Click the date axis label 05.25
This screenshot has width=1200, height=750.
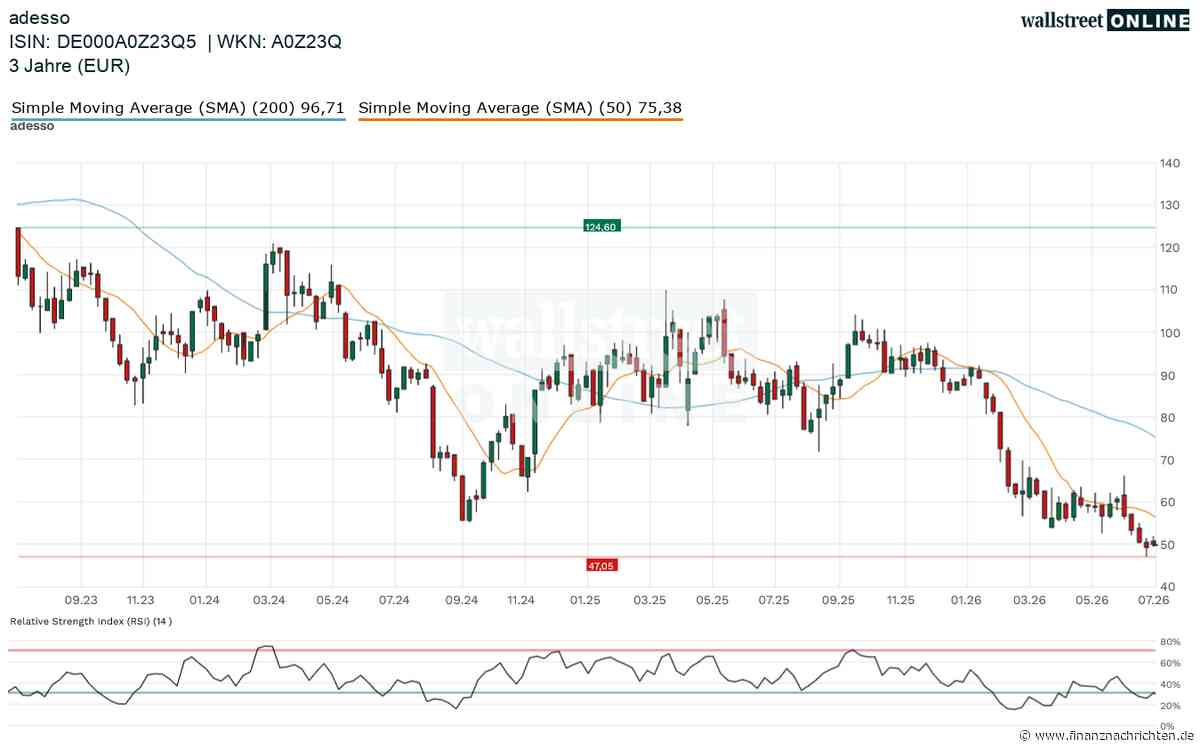coord(712,600)
